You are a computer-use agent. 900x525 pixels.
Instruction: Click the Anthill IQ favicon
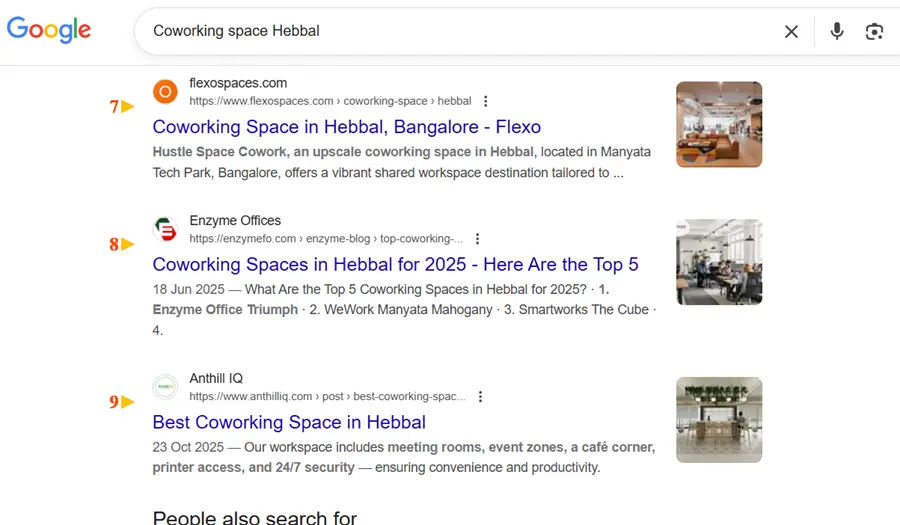165,387
